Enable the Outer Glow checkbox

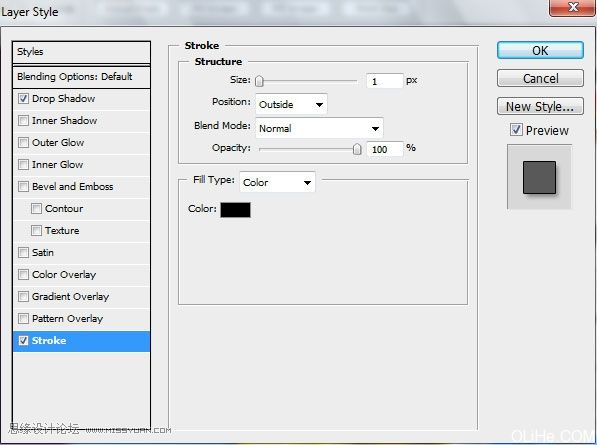[x=23, y=143]
